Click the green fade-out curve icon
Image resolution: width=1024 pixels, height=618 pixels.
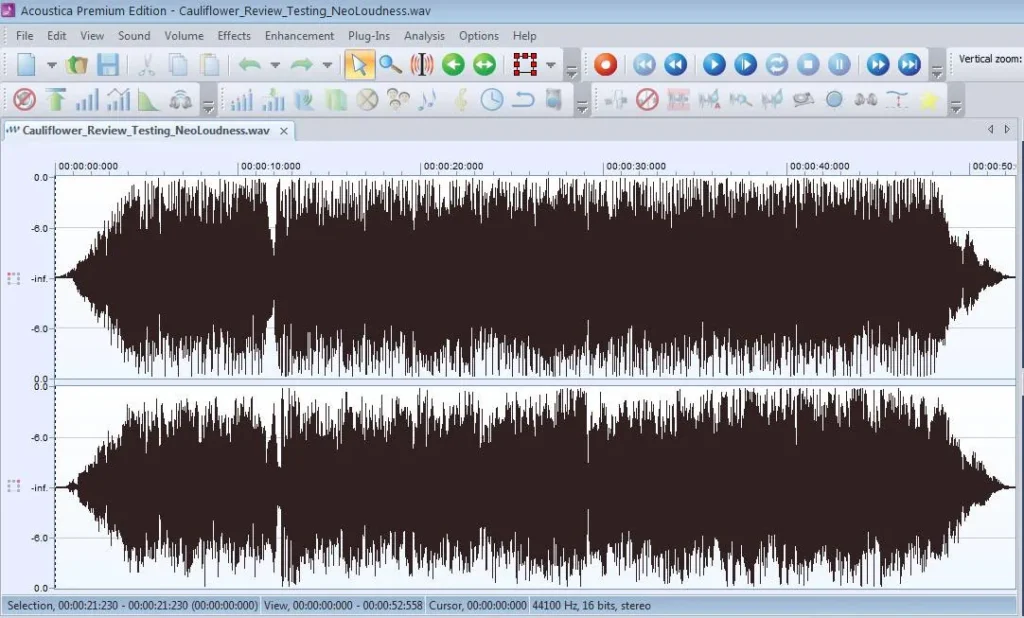coord(149,100)
